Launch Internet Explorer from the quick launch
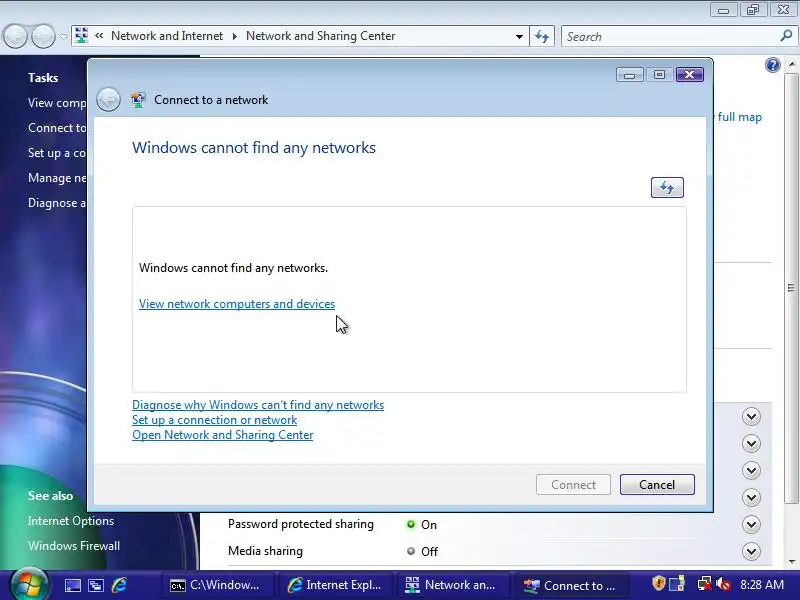800x600 pixels. coord(119,585)
